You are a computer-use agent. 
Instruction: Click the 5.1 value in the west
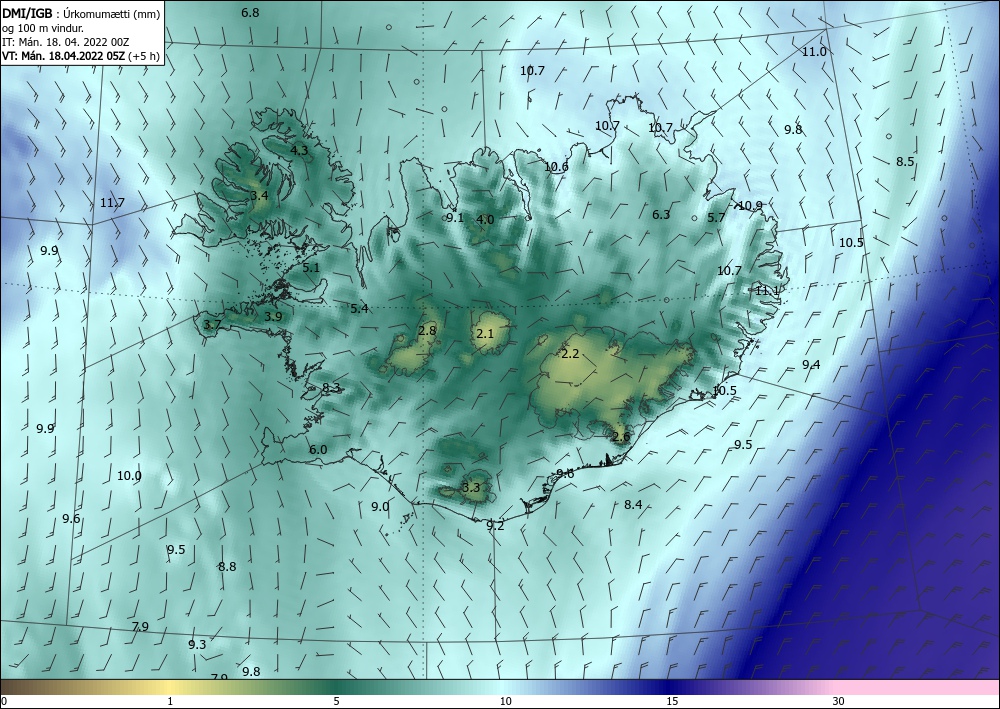point(311,268)
